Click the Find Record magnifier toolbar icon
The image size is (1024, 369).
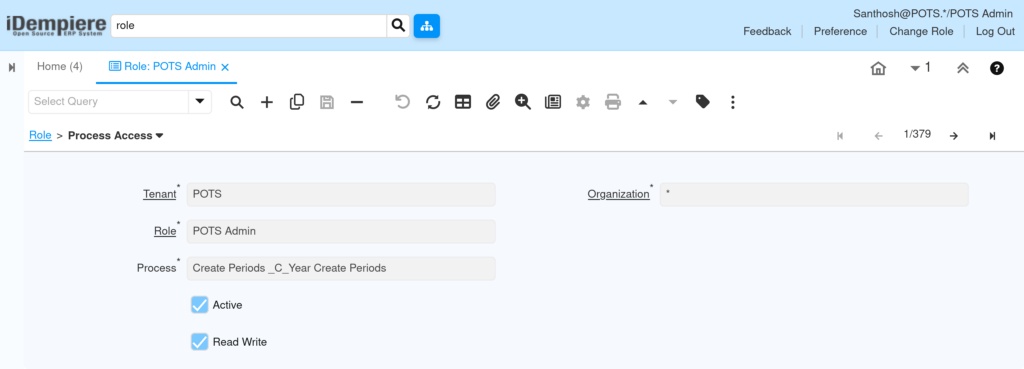[x=237, y=102]
